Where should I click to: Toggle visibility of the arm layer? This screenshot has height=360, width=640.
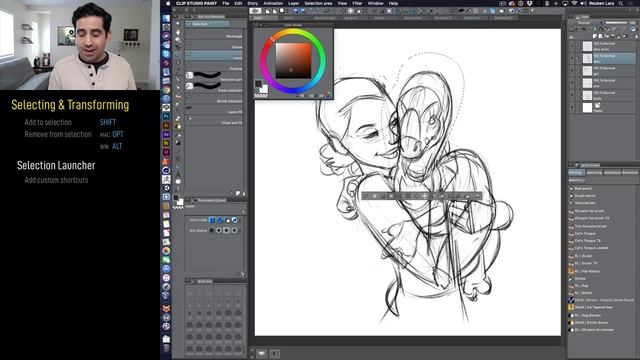click(x=571, y=83)
